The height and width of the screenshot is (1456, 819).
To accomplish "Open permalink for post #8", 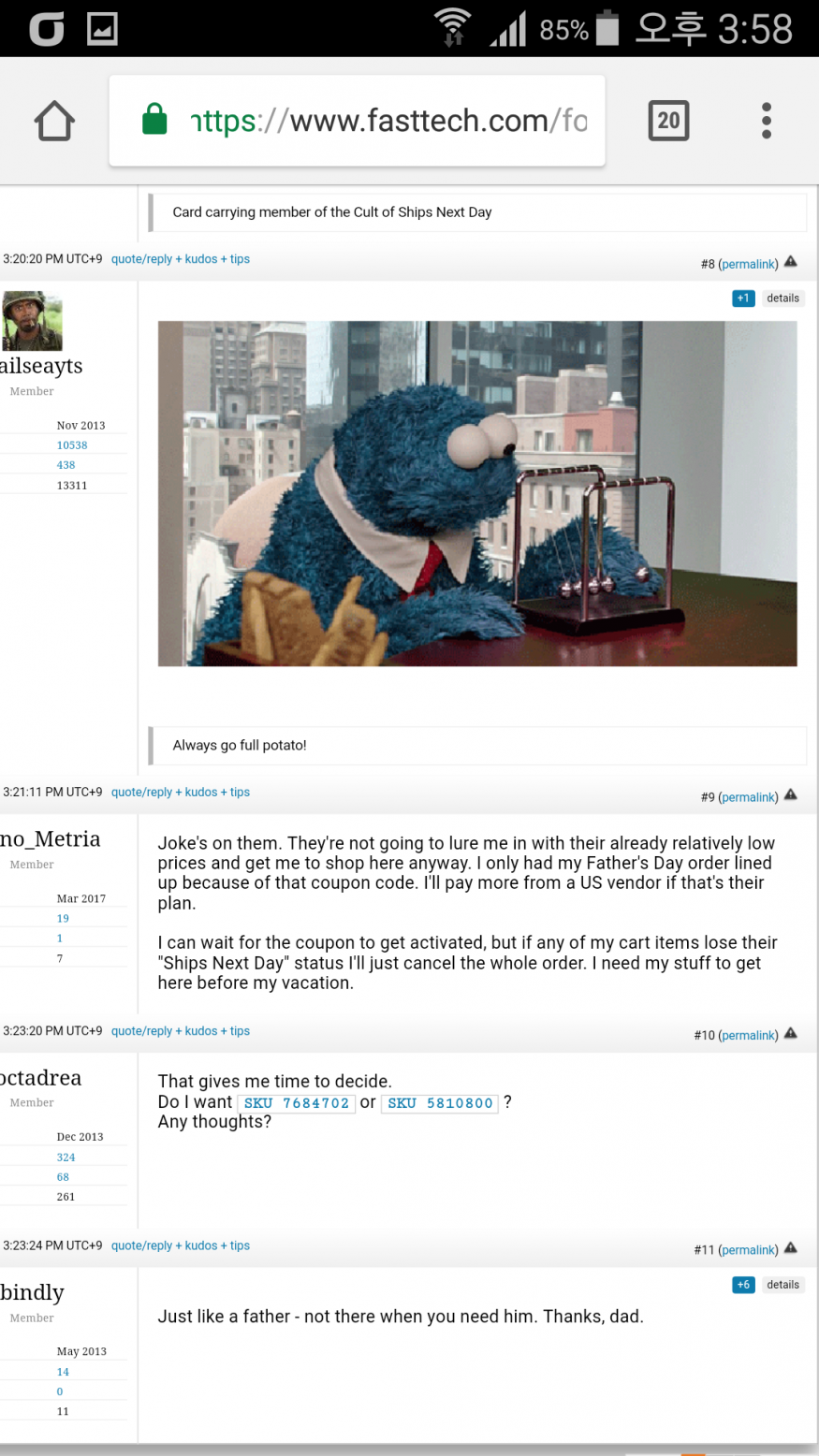I will [748, 265].
